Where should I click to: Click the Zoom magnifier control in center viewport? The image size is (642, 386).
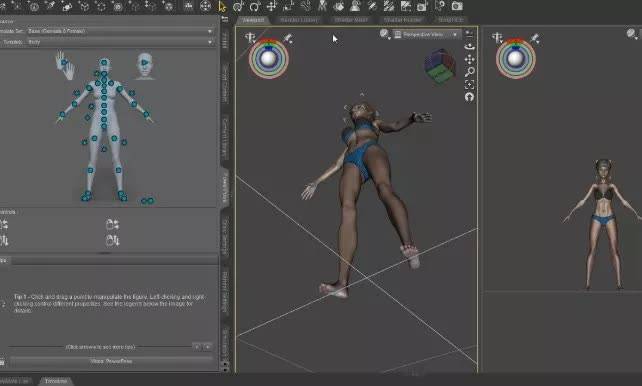[470, 72]
